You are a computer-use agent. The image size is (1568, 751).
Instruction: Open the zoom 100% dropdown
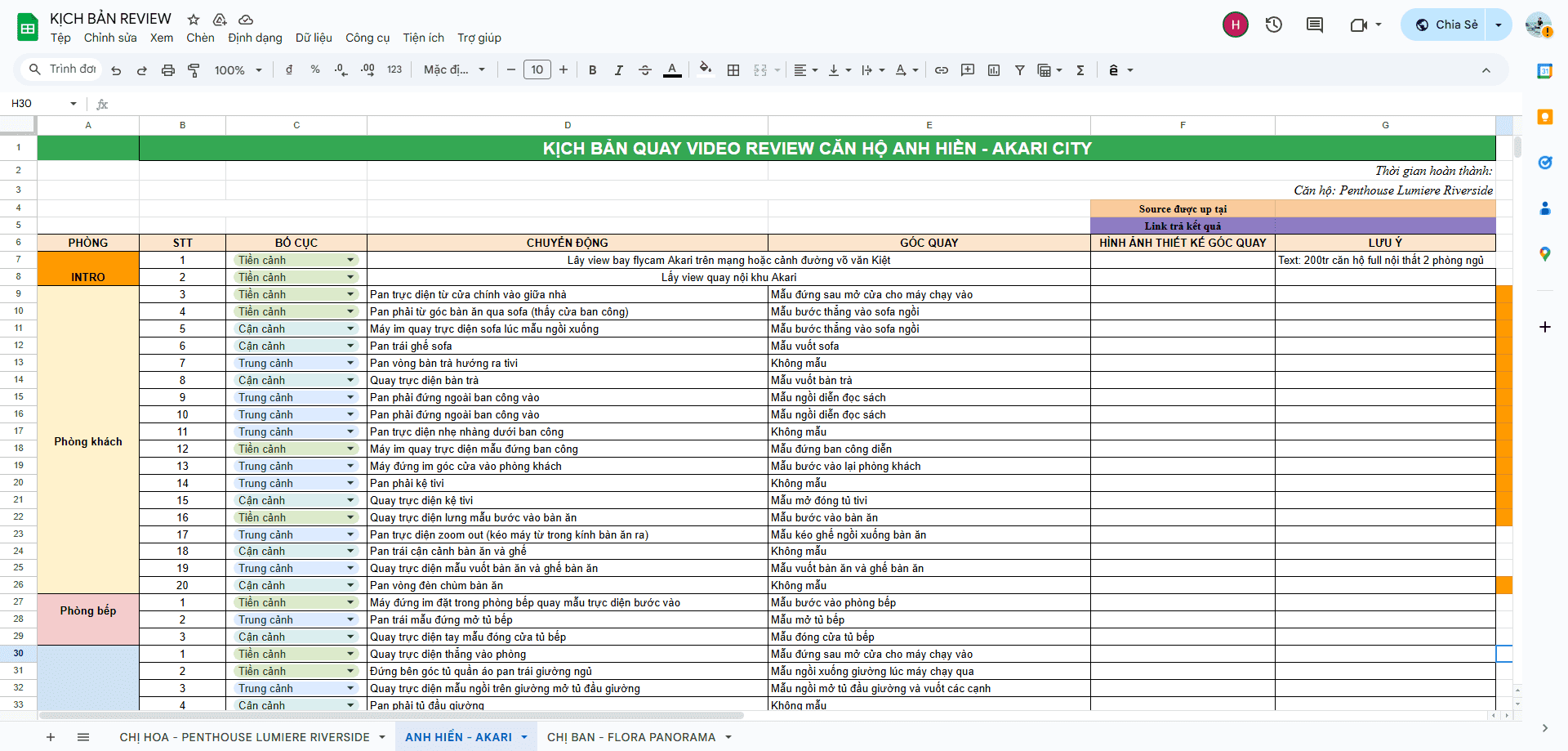tap(238, 70)
